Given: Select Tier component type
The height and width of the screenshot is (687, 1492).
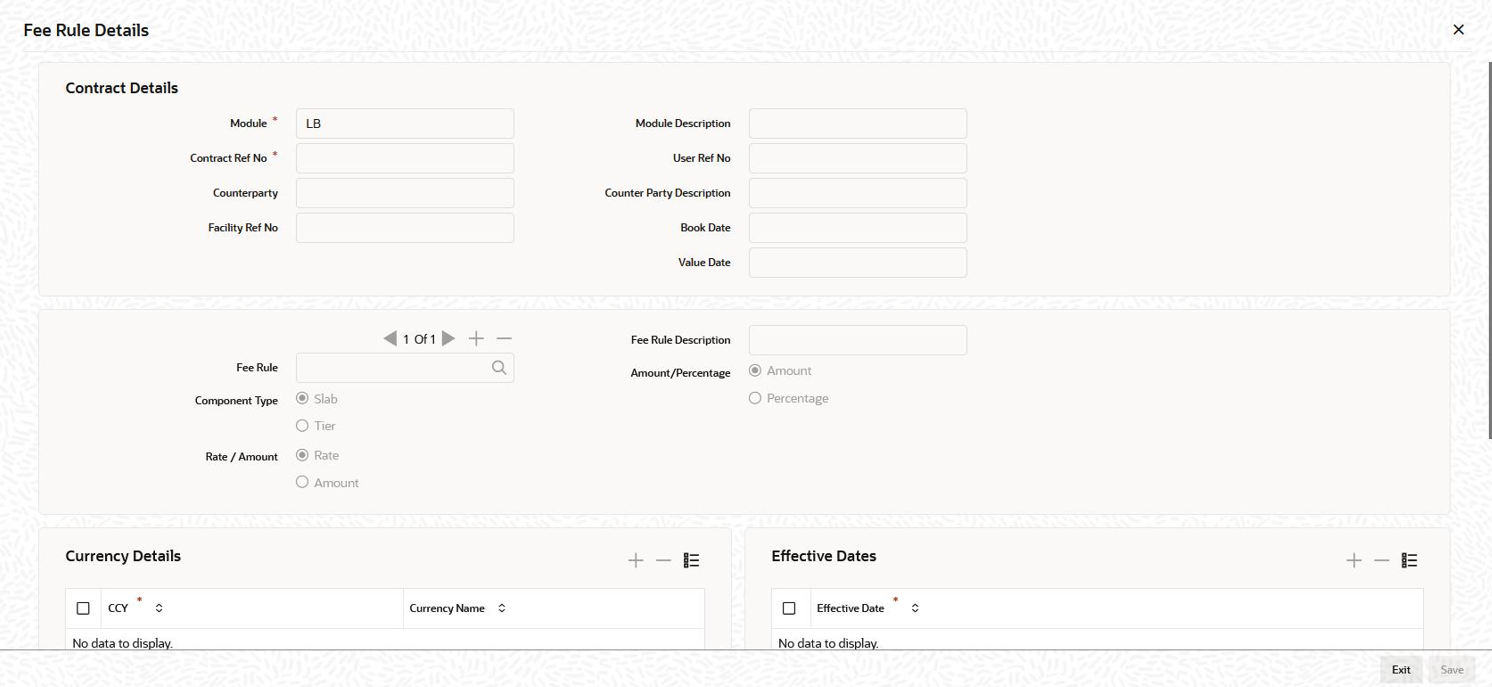Looking at the screenshot, I should [302, 426].
